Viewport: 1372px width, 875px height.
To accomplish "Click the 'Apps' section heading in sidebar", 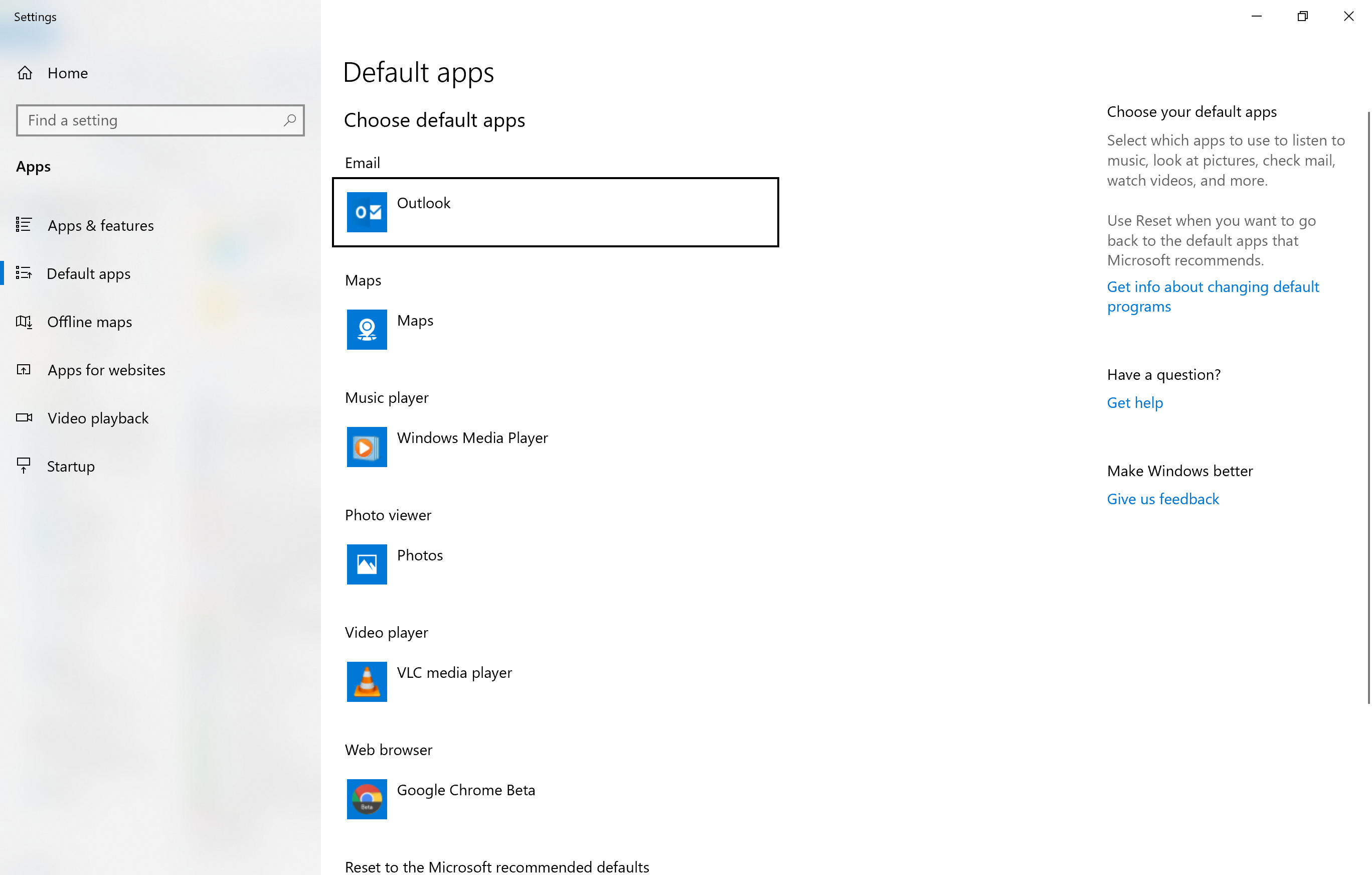I will [x=33, y=167].
